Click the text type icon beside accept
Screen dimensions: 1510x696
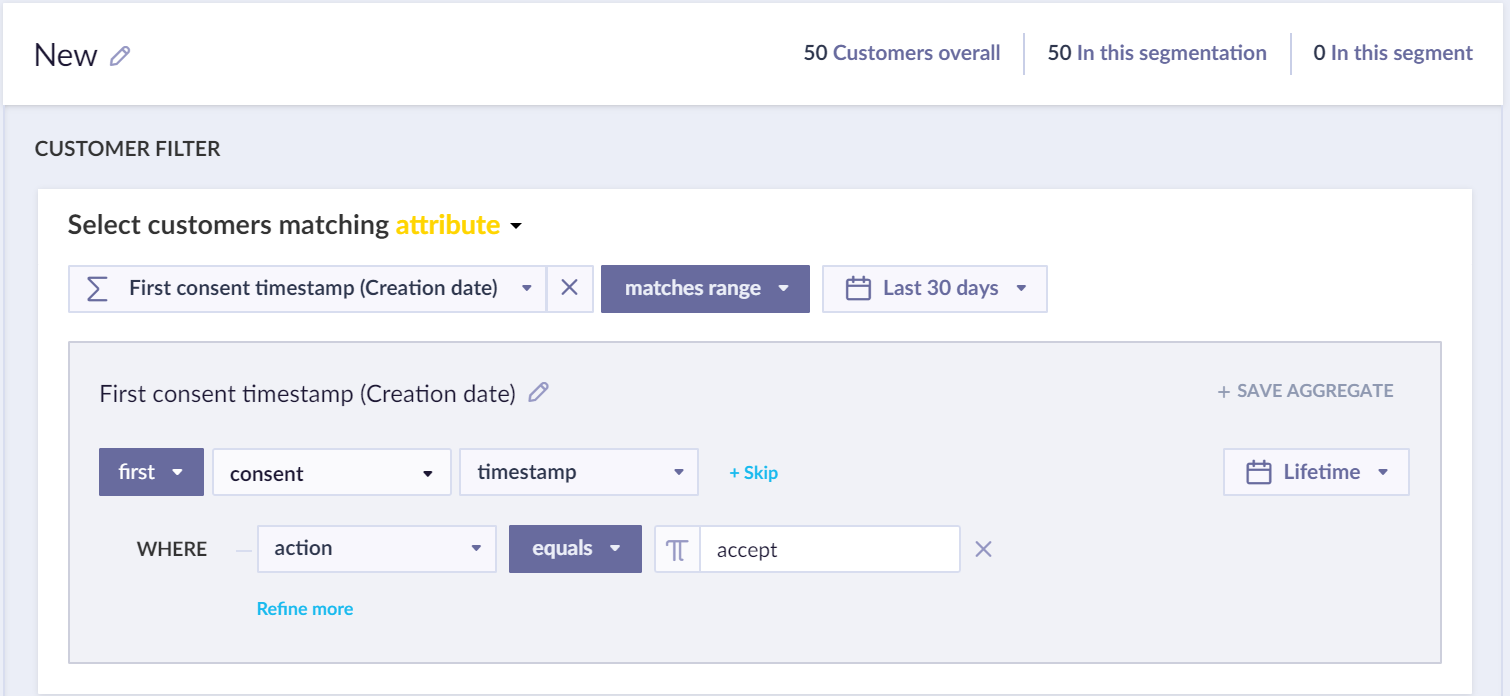[677, 549]
